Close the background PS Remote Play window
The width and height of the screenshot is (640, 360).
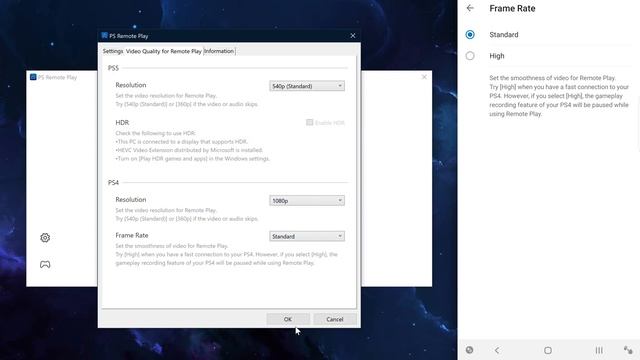coord(424,77)
